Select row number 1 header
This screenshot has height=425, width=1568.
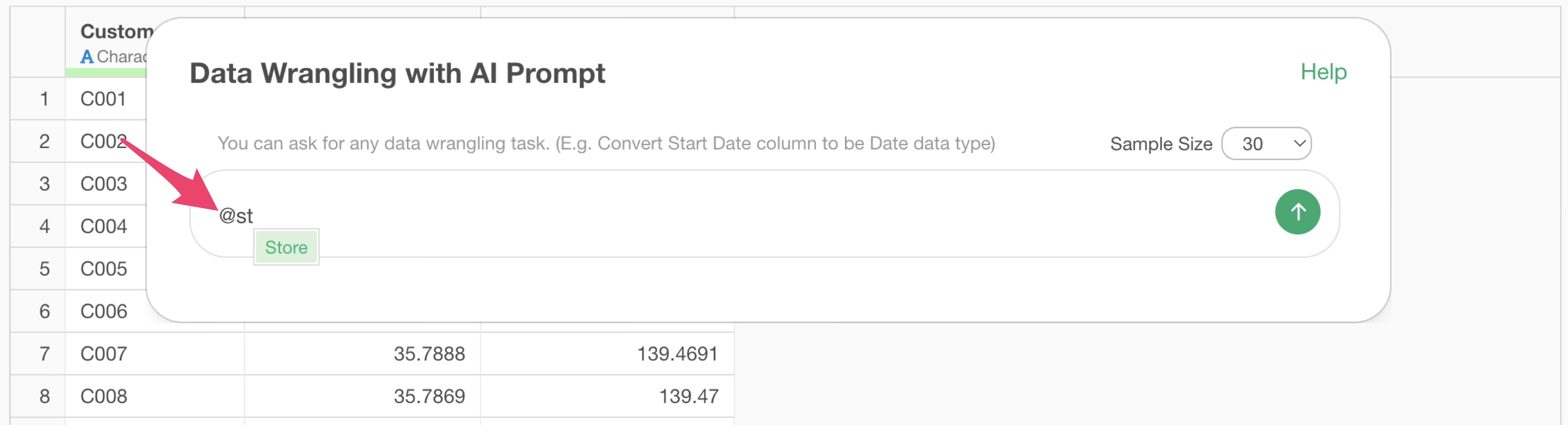pos(44,98)
